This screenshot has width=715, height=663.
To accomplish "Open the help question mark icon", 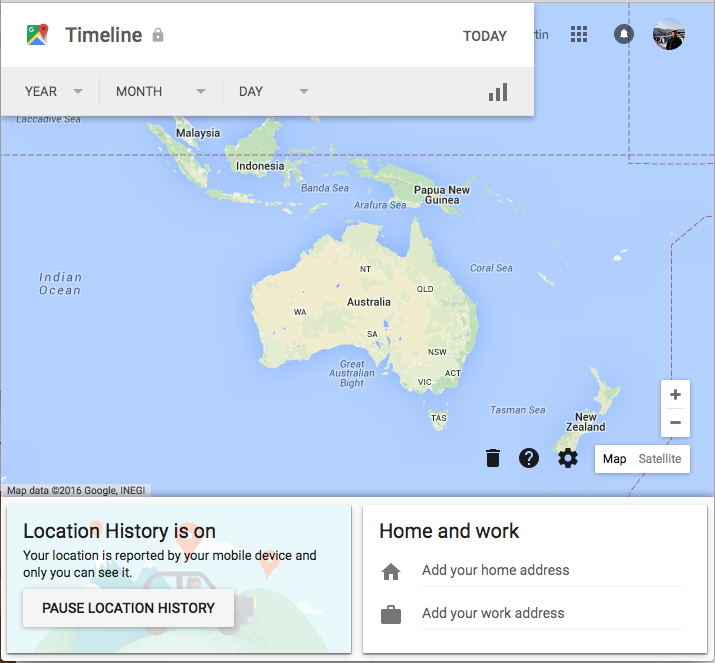I will (529, 458).
